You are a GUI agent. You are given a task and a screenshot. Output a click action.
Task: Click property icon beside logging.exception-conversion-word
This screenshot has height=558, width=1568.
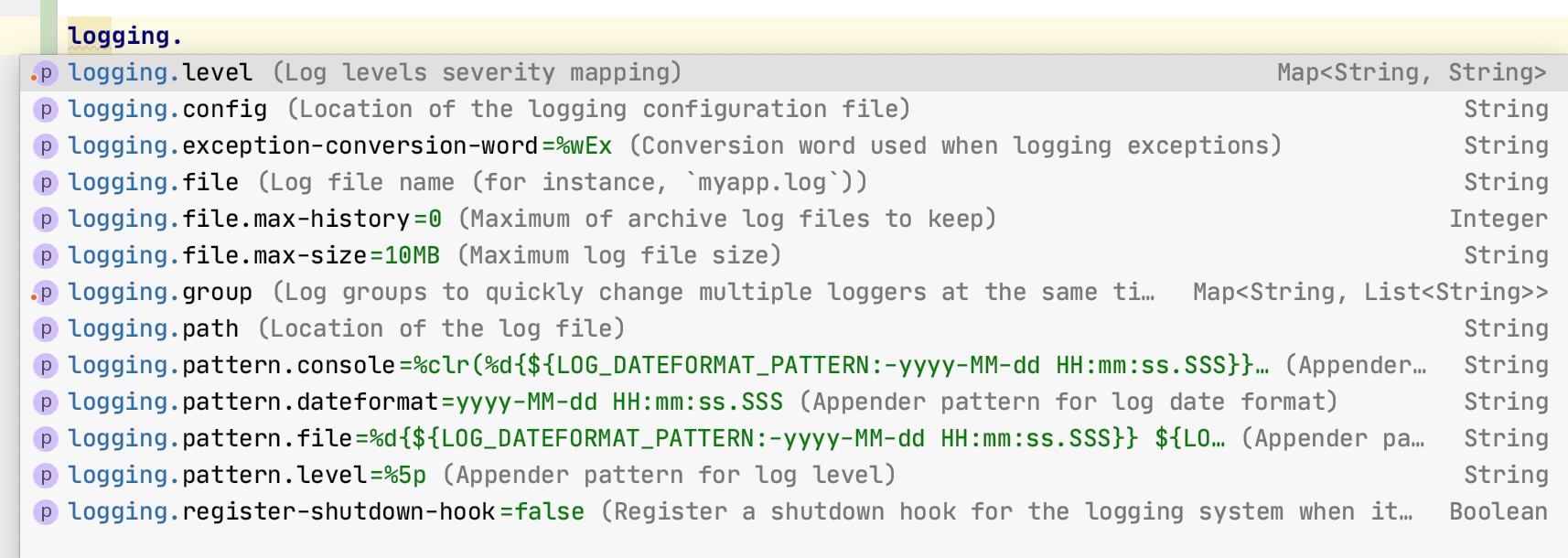(45, 146)
